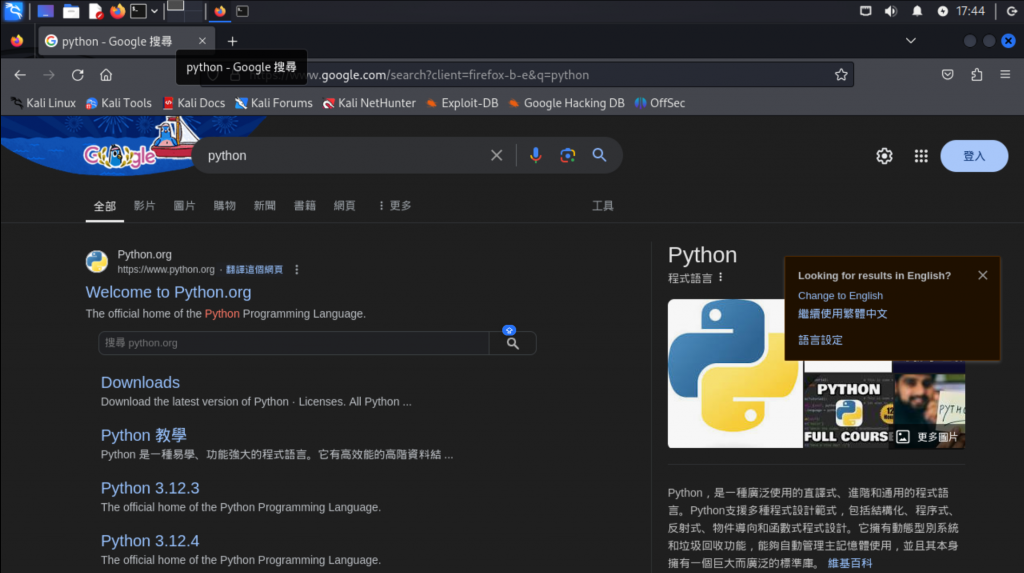The image size is (1024, 573).
Task: Open the OffSec bookmark
Action: click(660, 103)
